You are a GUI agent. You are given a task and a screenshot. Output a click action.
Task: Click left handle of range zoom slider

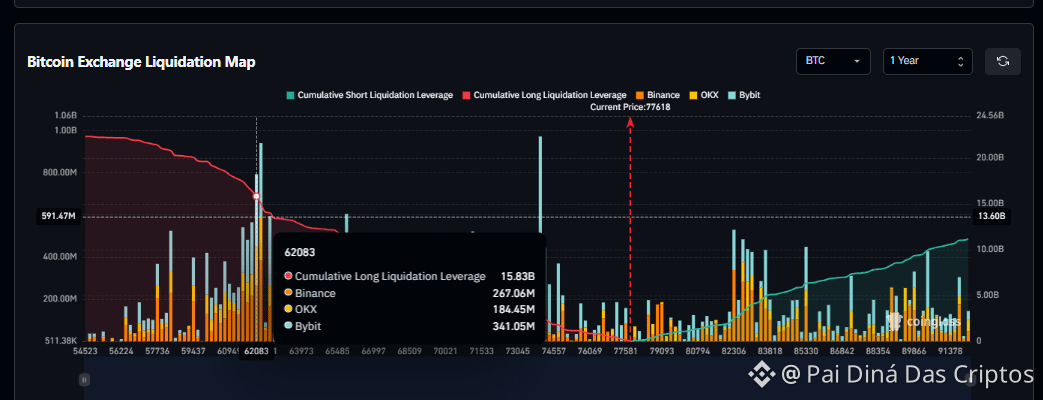tap(84, 379)
